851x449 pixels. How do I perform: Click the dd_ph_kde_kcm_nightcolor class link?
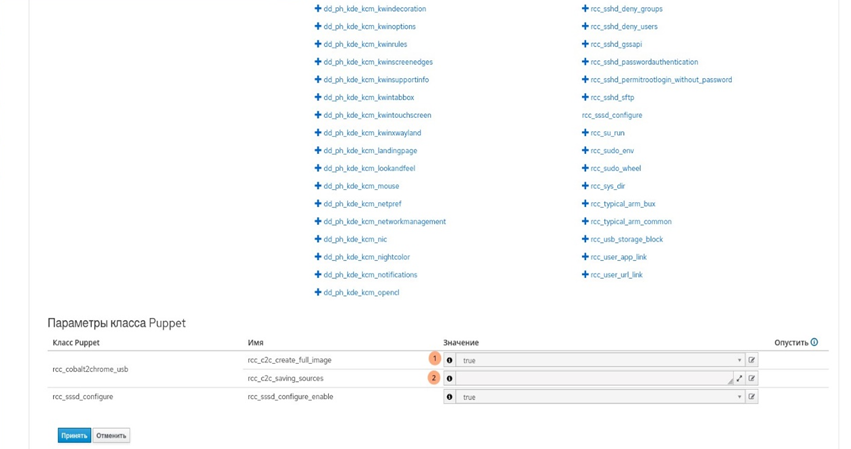click(x=366, y=257)
